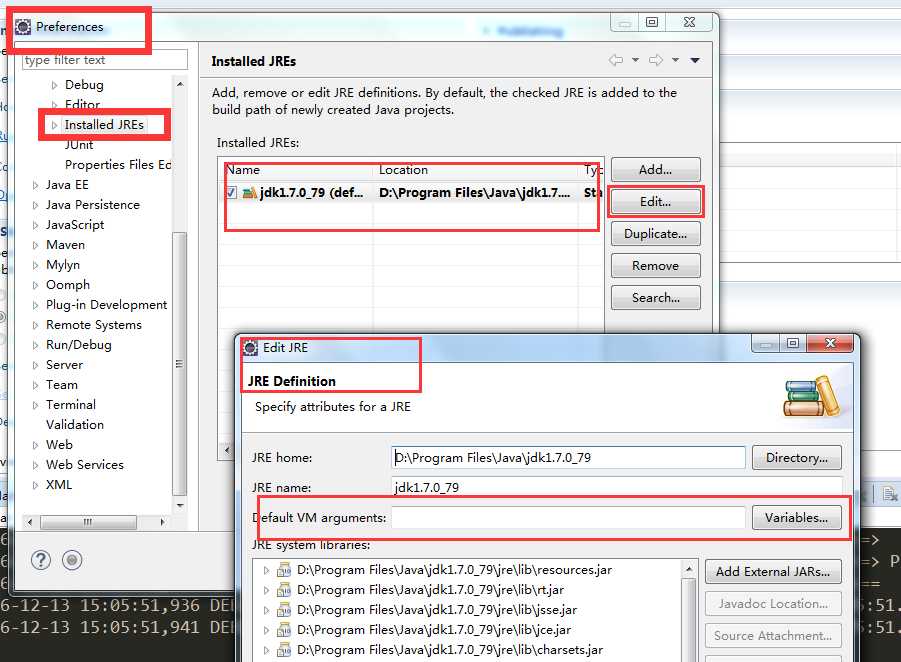Select Plug-in Development in the tree

tap(106, 305)
